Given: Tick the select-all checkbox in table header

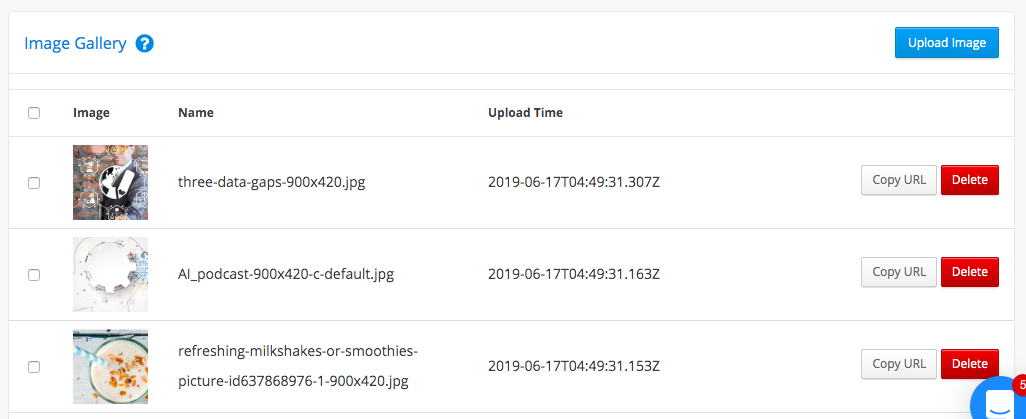Looking at the screenshot, I should 34,113.
